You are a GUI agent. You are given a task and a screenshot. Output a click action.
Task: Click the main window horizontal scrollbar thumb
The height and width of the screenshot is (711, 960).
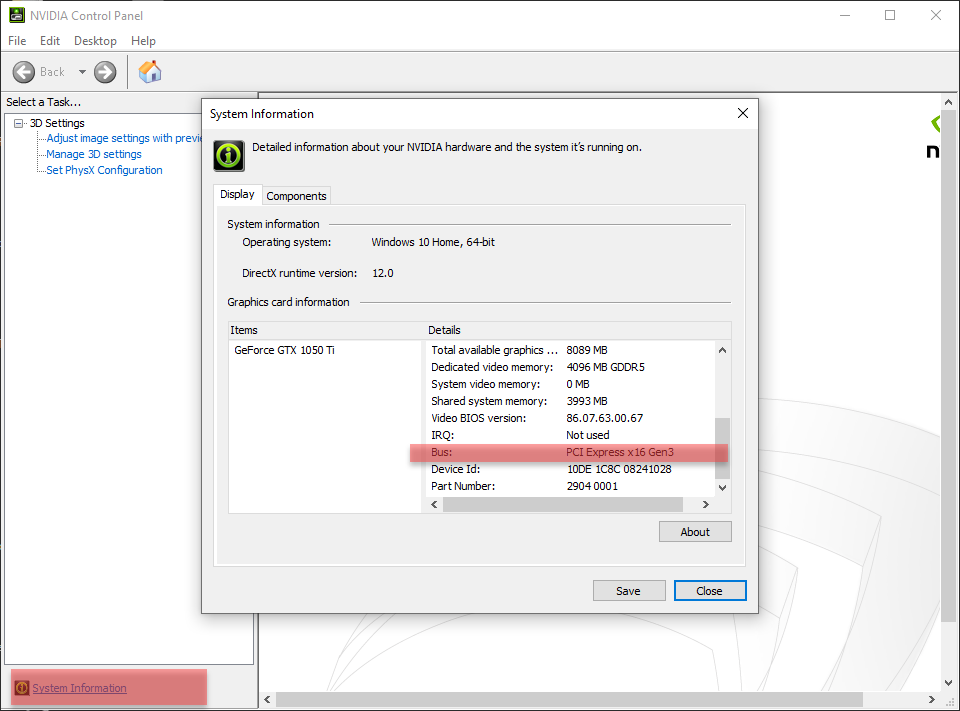[569, 699]
